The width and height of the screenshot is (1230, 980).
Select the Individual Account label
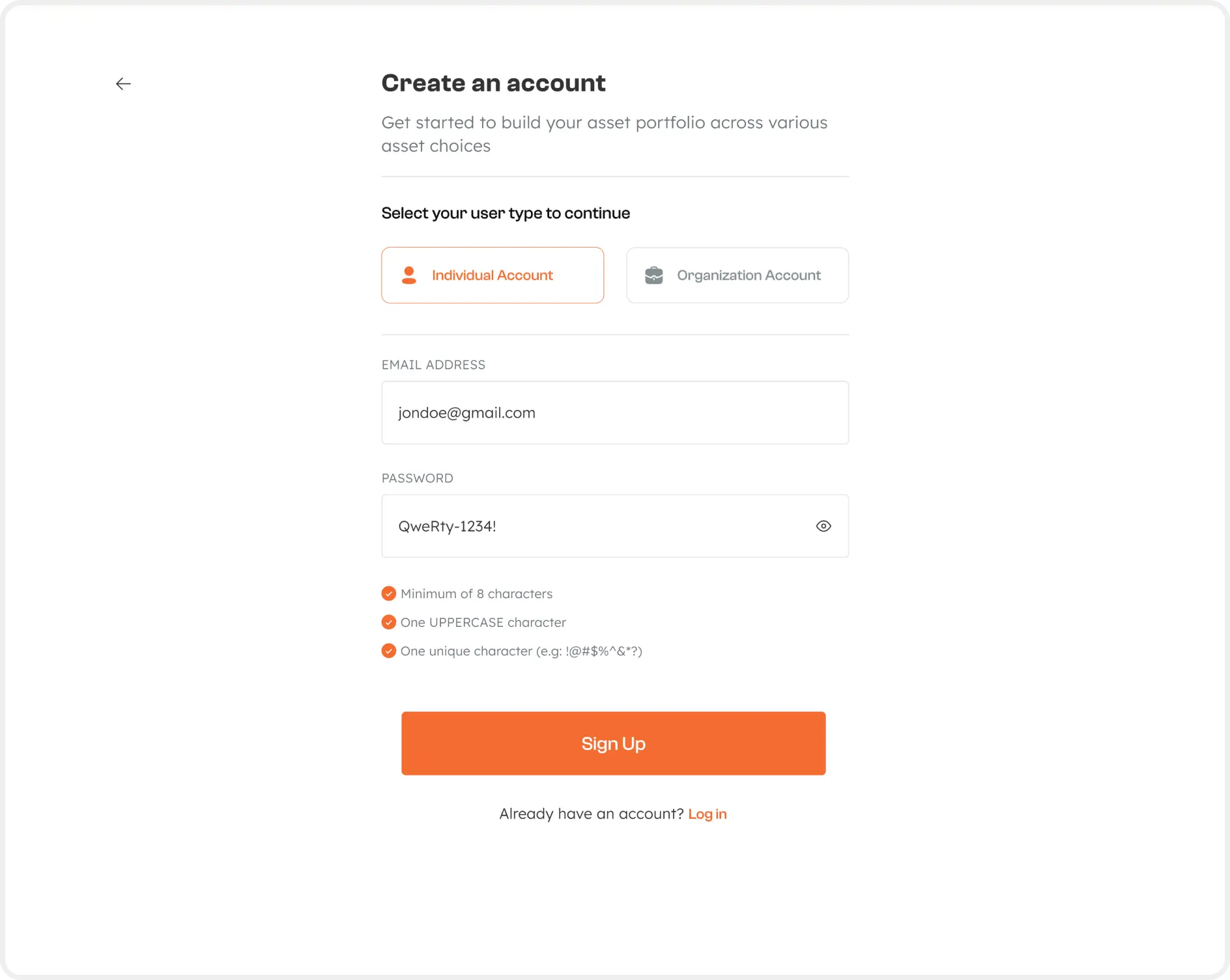tap(492, 275)
